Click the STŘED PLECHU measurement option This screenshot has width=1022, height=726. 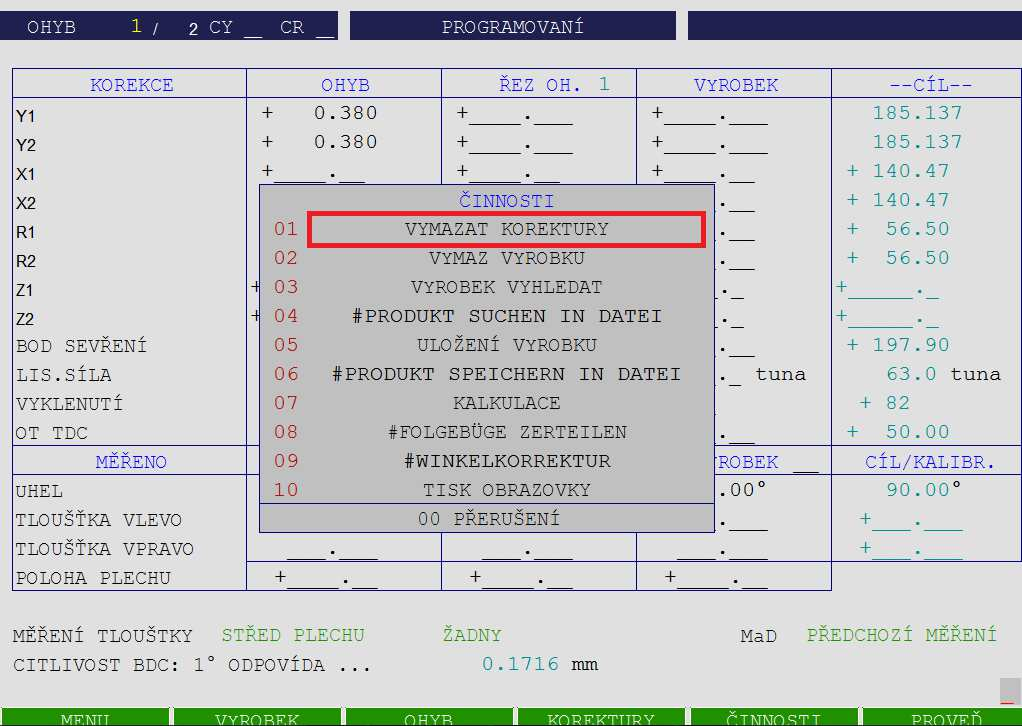(x=293, y=635)
